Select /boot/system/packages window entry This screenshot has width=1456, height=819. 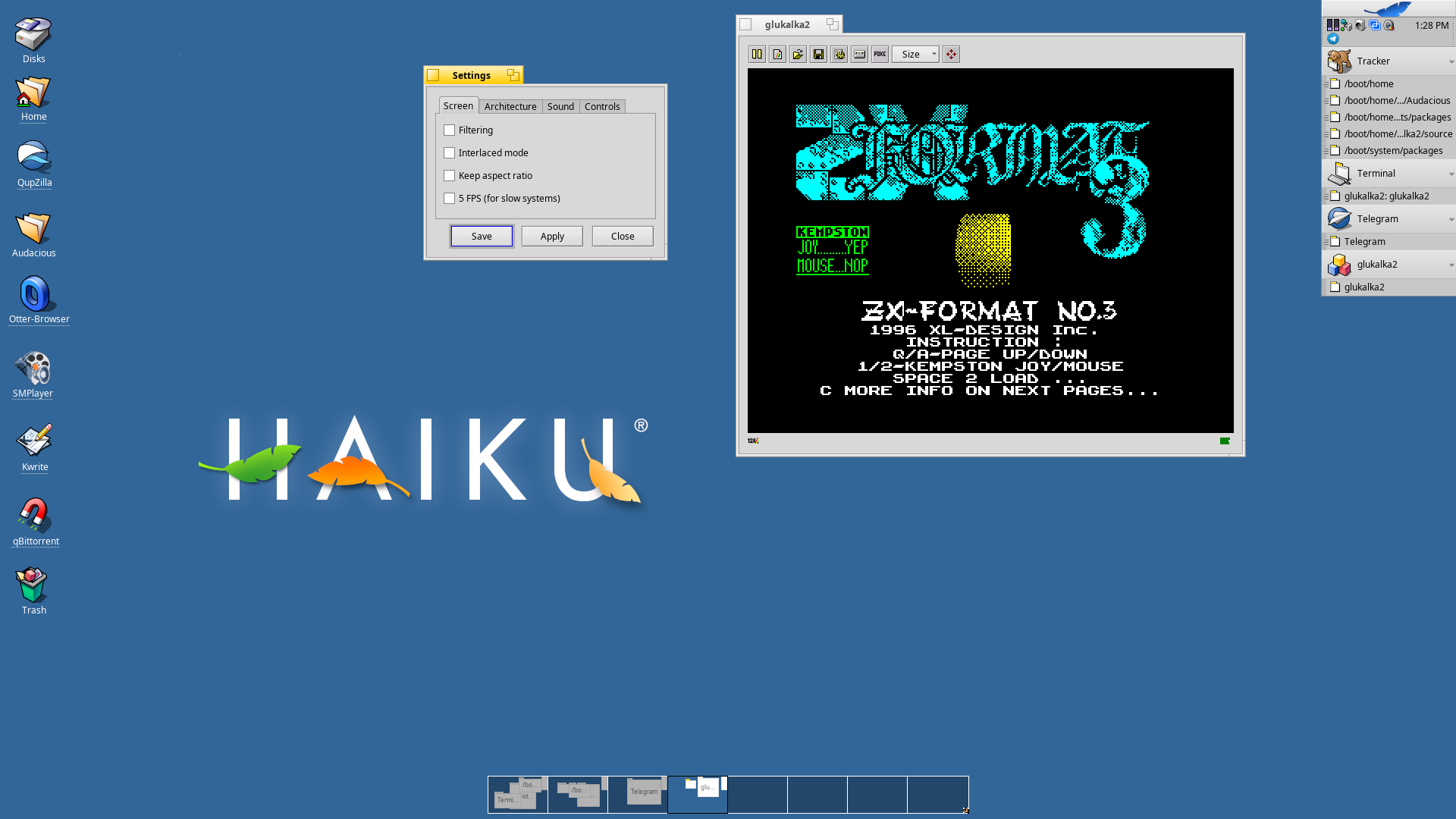(x=1389, y=151)
